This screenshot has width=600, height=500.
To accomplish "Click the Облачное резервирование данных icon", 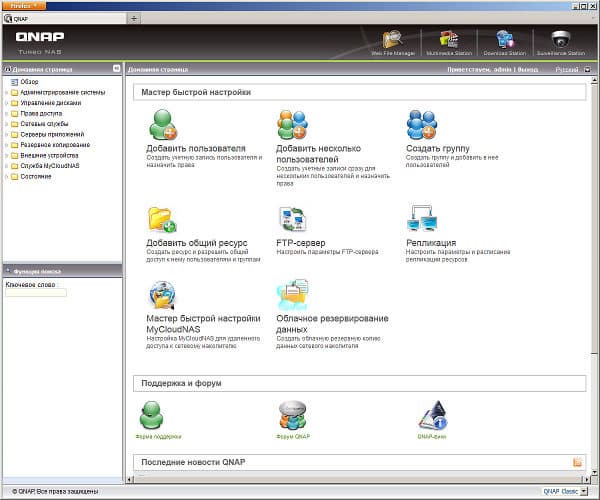I will tap(292, 295).
